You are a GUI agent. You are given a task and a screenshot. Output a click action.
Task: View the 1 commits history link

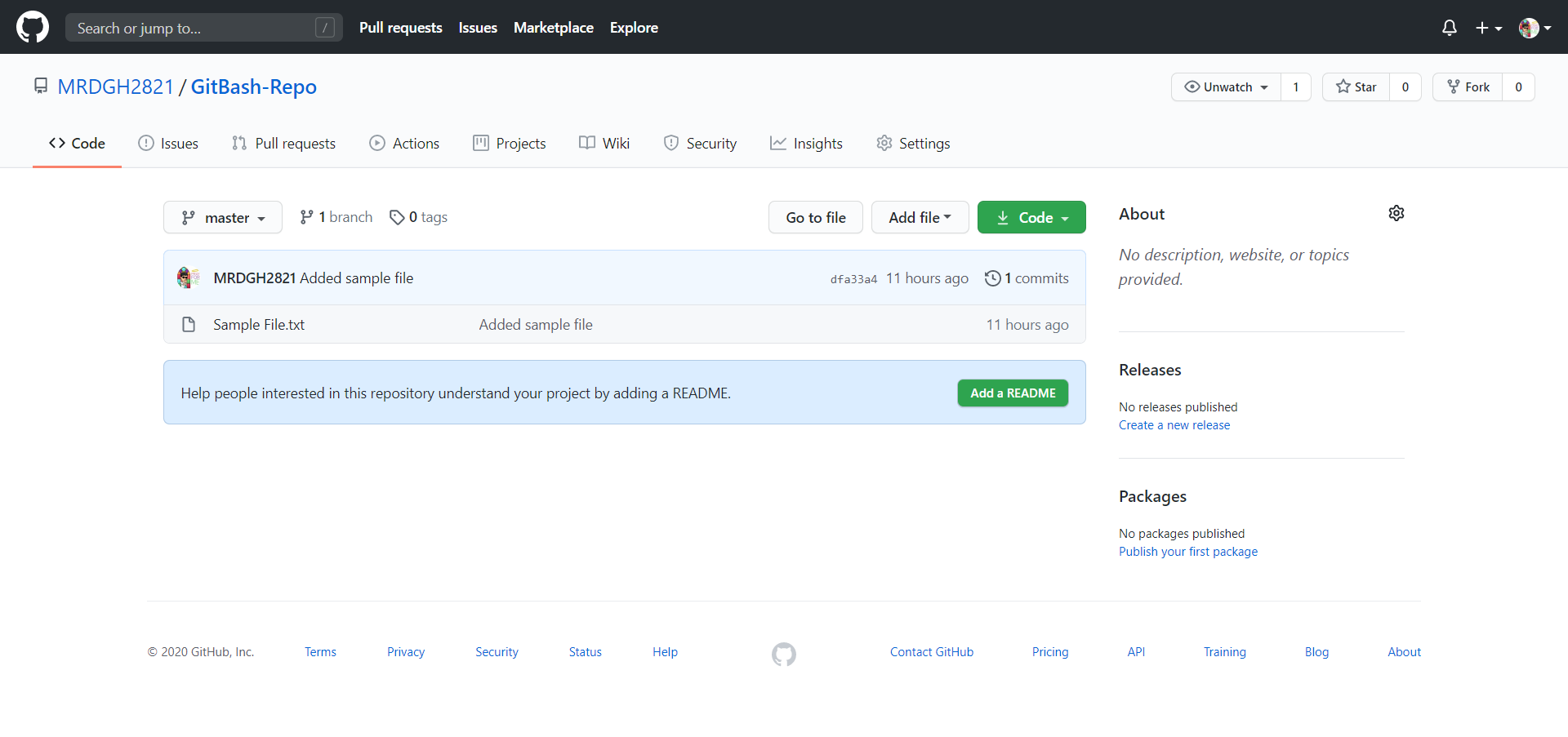1027,278
